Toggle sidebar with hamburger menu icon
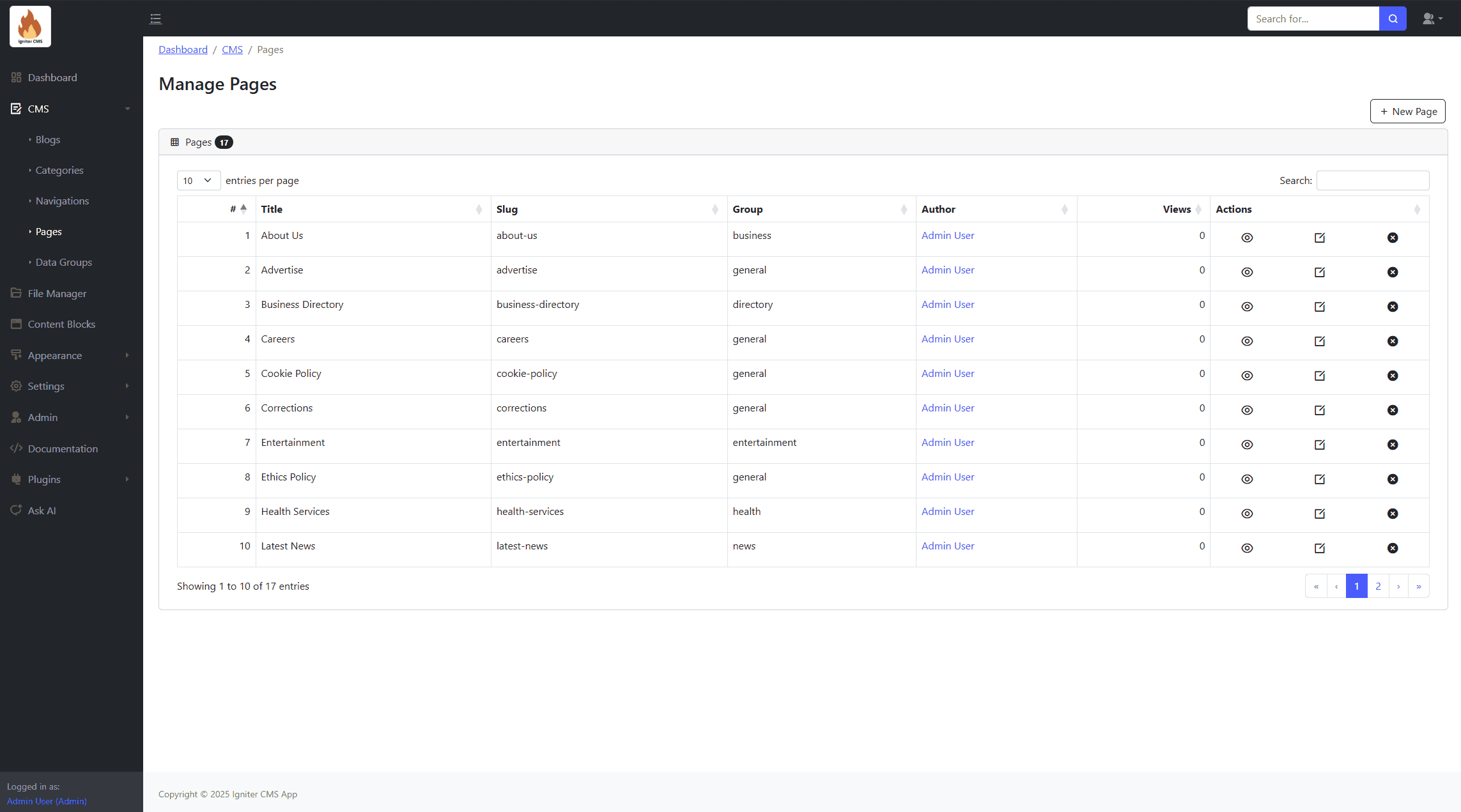 [155, 19]
